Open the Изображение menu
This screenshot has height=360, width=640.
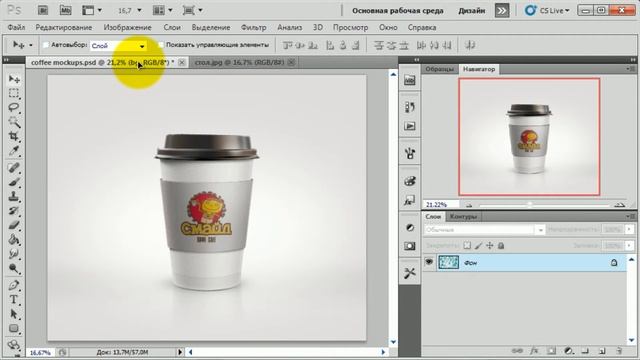tap(127, 27)
